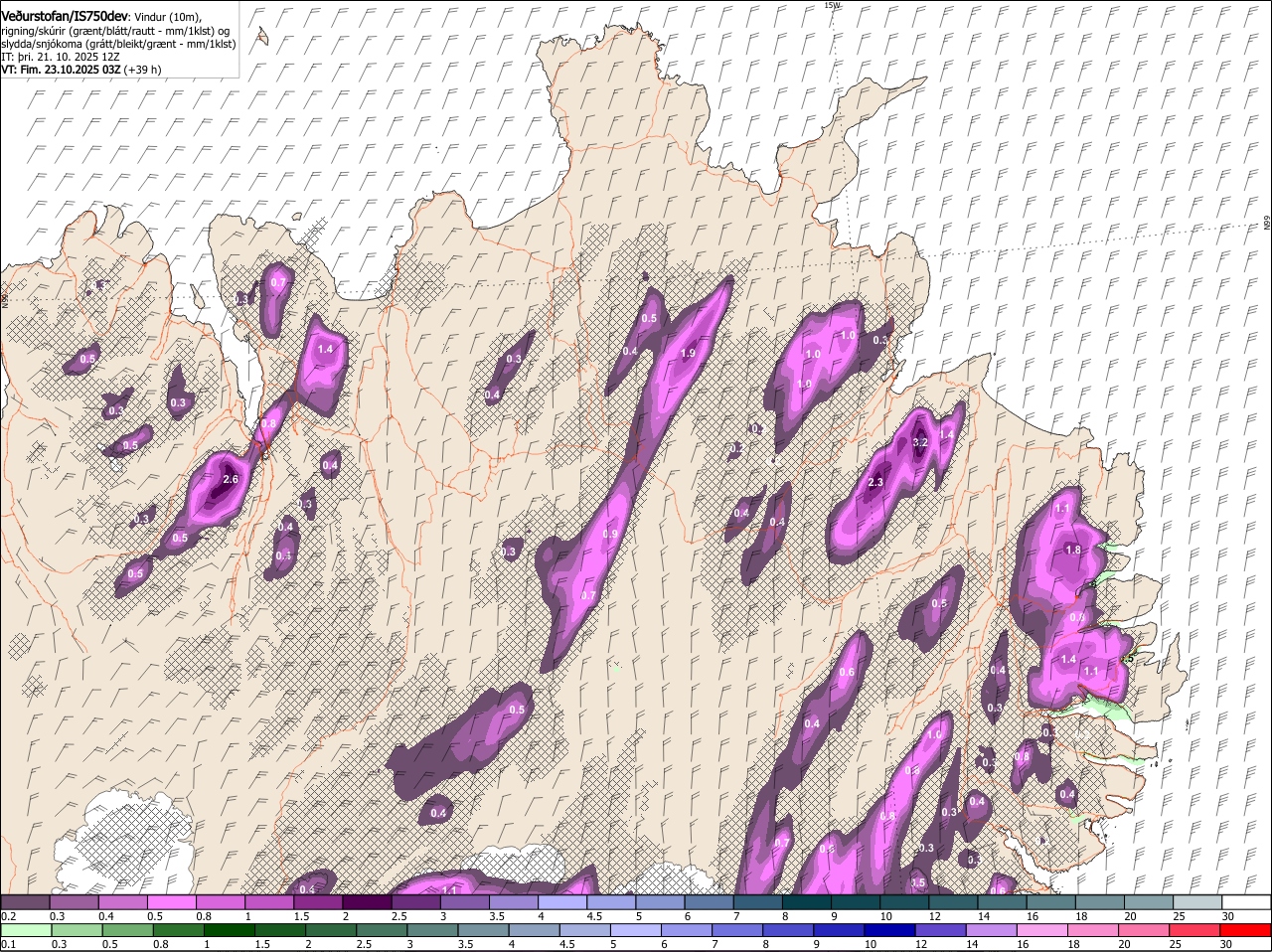Viewport: 1272px width, 952px height.
Task: Click the rigning/skúrir legend description line
Action: point(115,31)
